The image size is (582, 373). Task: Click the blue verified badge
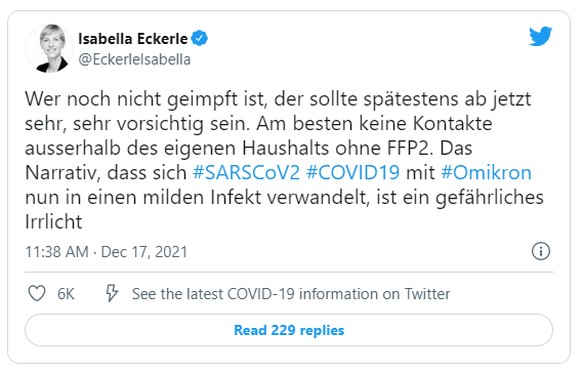click(x=199, y=38)
